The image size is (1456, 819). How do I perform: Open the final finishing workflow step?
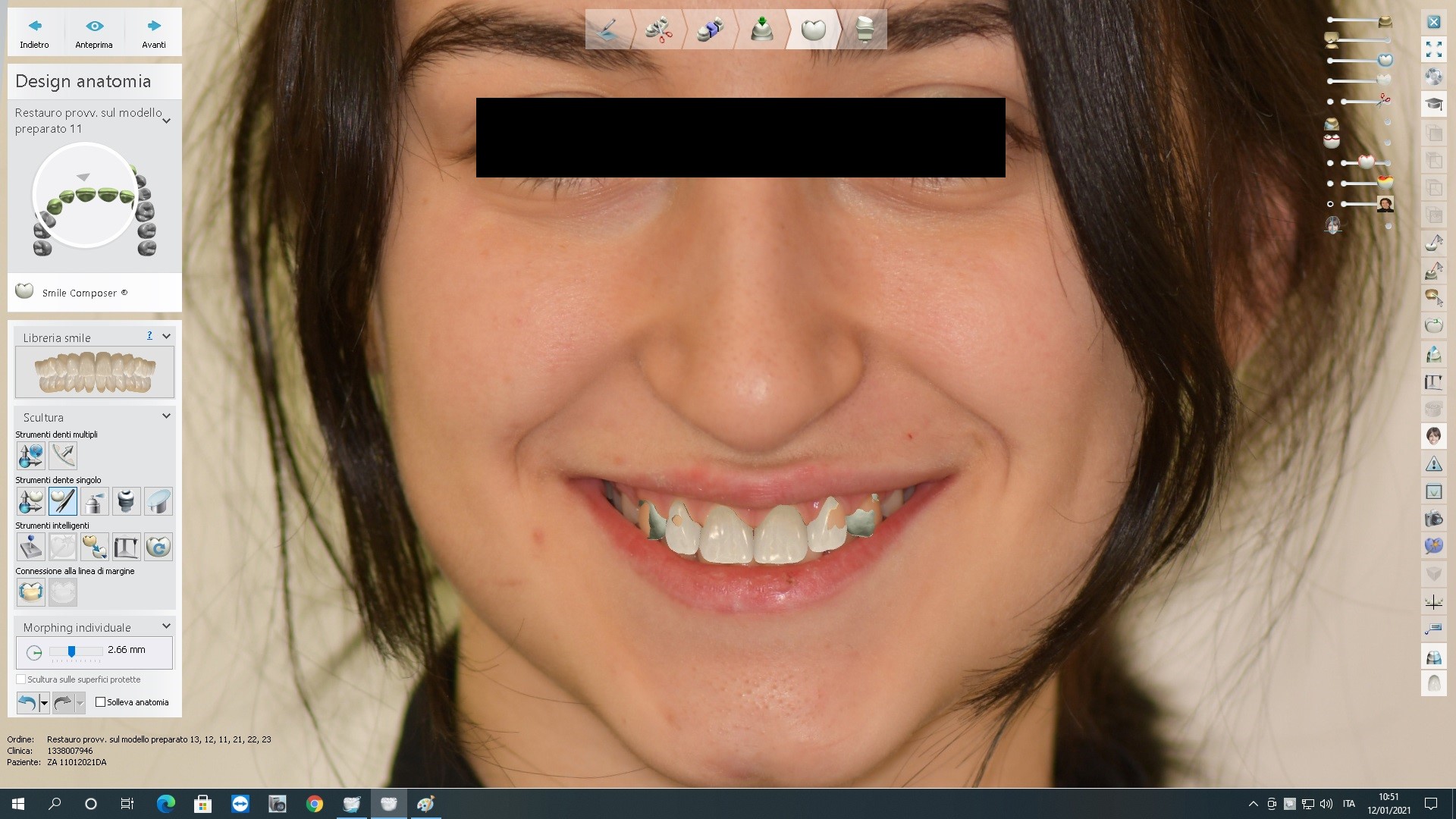(864, 30)
